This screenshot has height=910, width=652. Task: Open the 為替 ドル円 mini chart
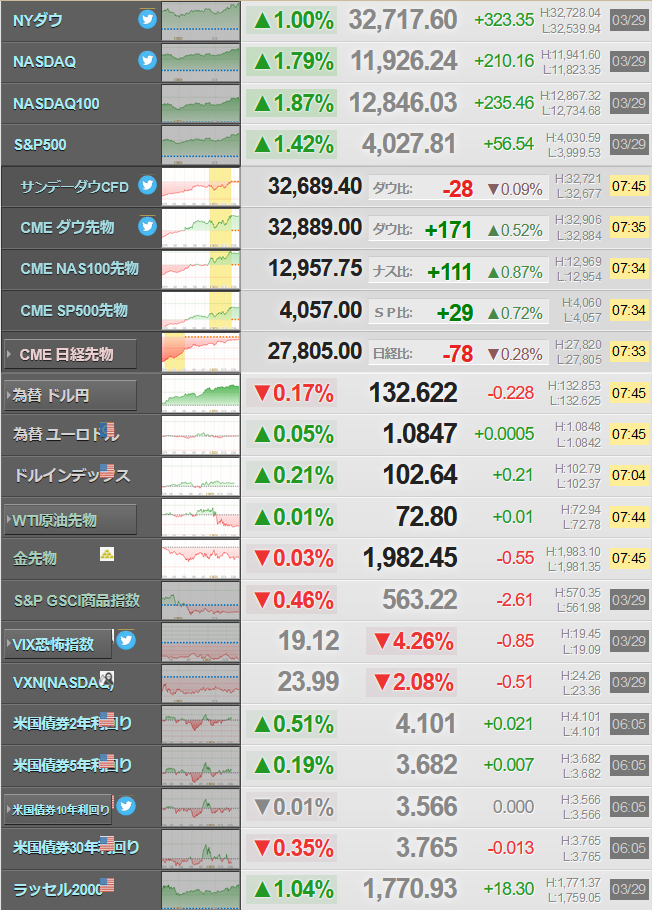201,393
